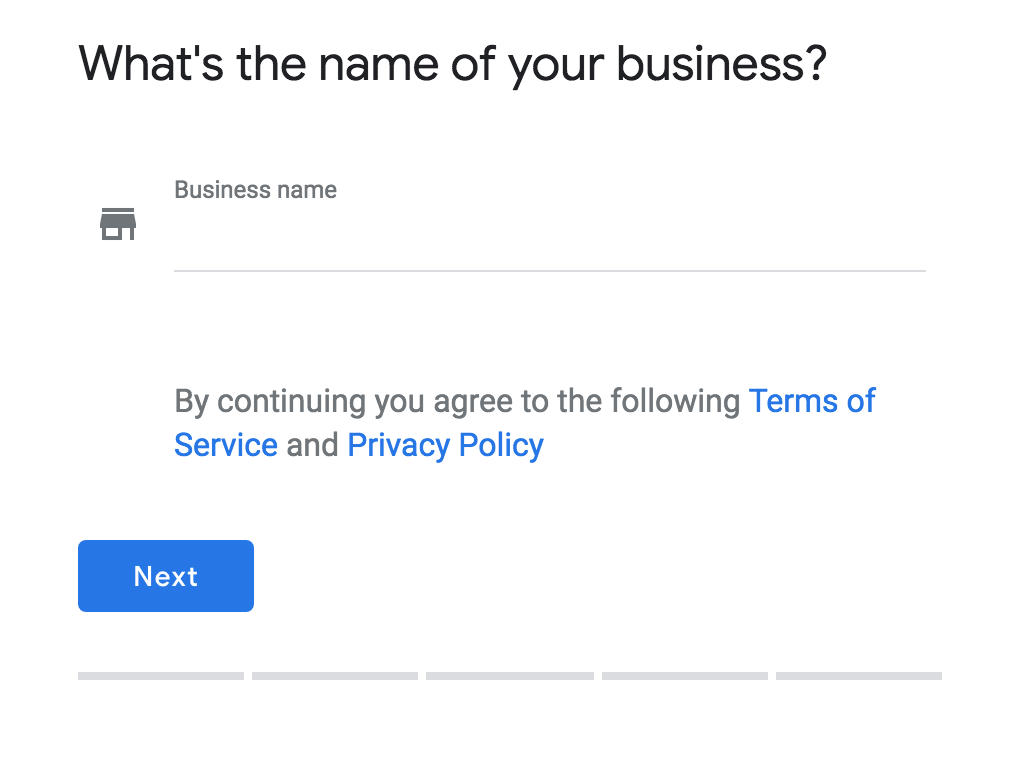Screen dimensions: 1020x758
Task: Open the Privacy Policy link
Action: pyautogui.click(x=446, y=446)
